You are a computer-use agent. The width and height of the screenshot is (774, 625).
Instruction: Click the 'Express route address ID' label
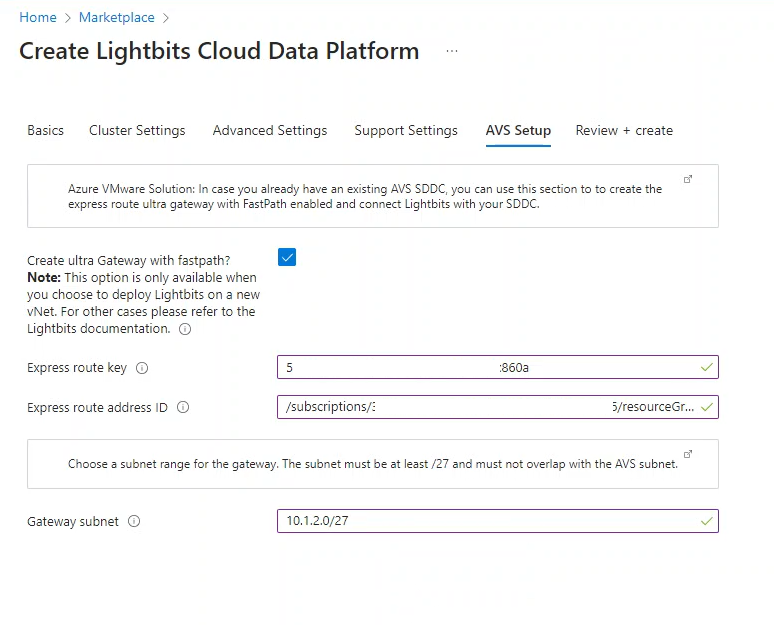point(97,407)
